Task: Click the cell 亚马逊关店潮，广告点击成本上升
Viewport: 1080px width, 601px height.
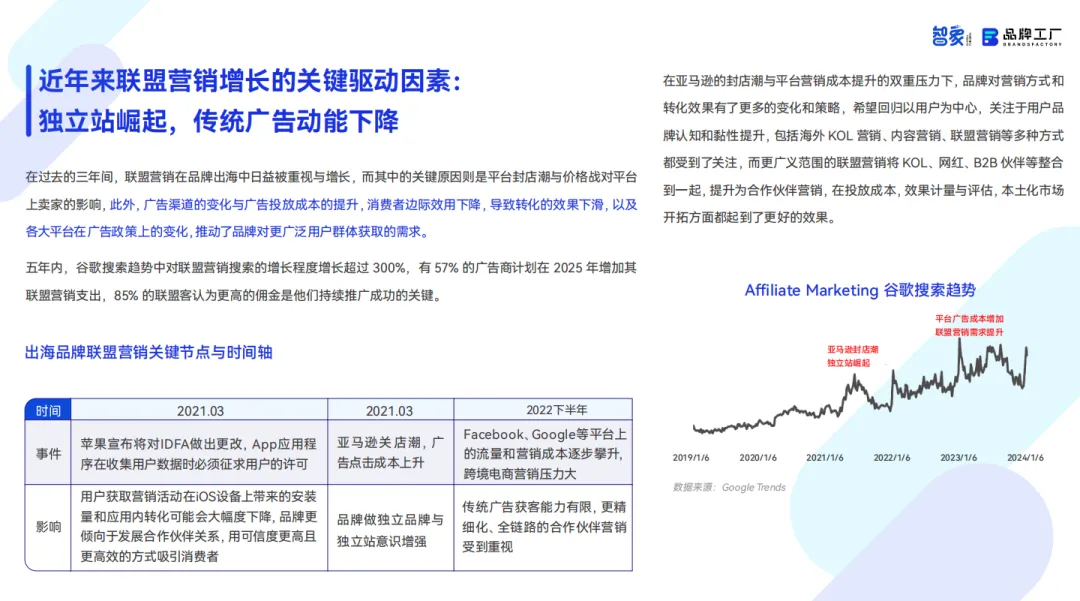Action: (x=391, y=452)
